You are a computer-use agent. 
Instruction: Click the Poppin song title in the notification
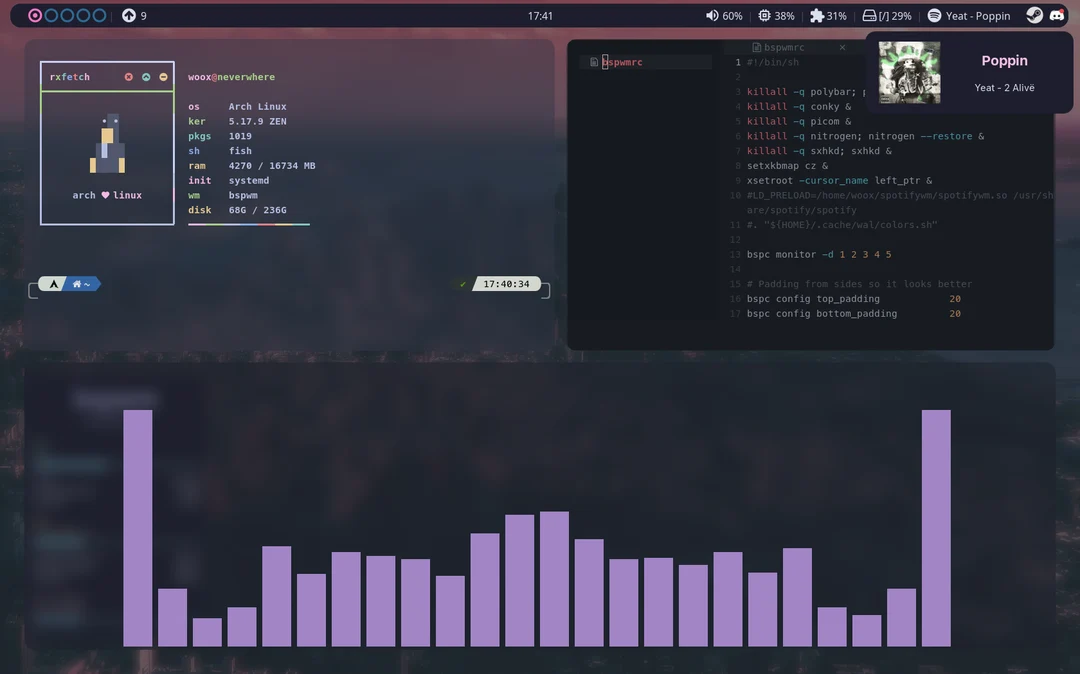click(x=1004, y=60)
